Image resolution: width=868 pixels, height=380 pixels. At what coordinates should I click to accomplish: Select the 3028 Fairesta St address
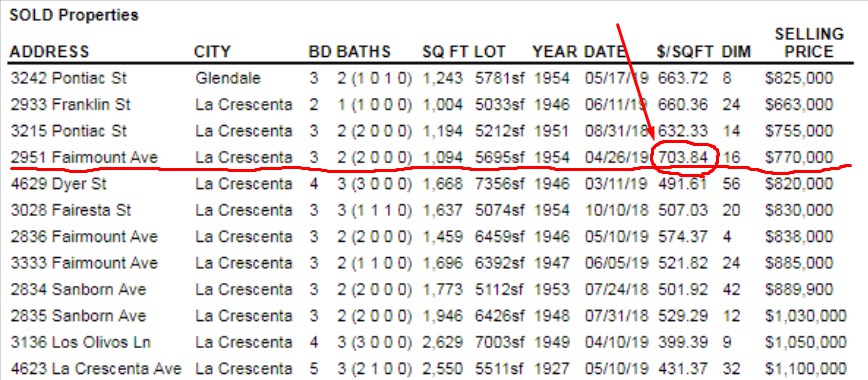70,210
